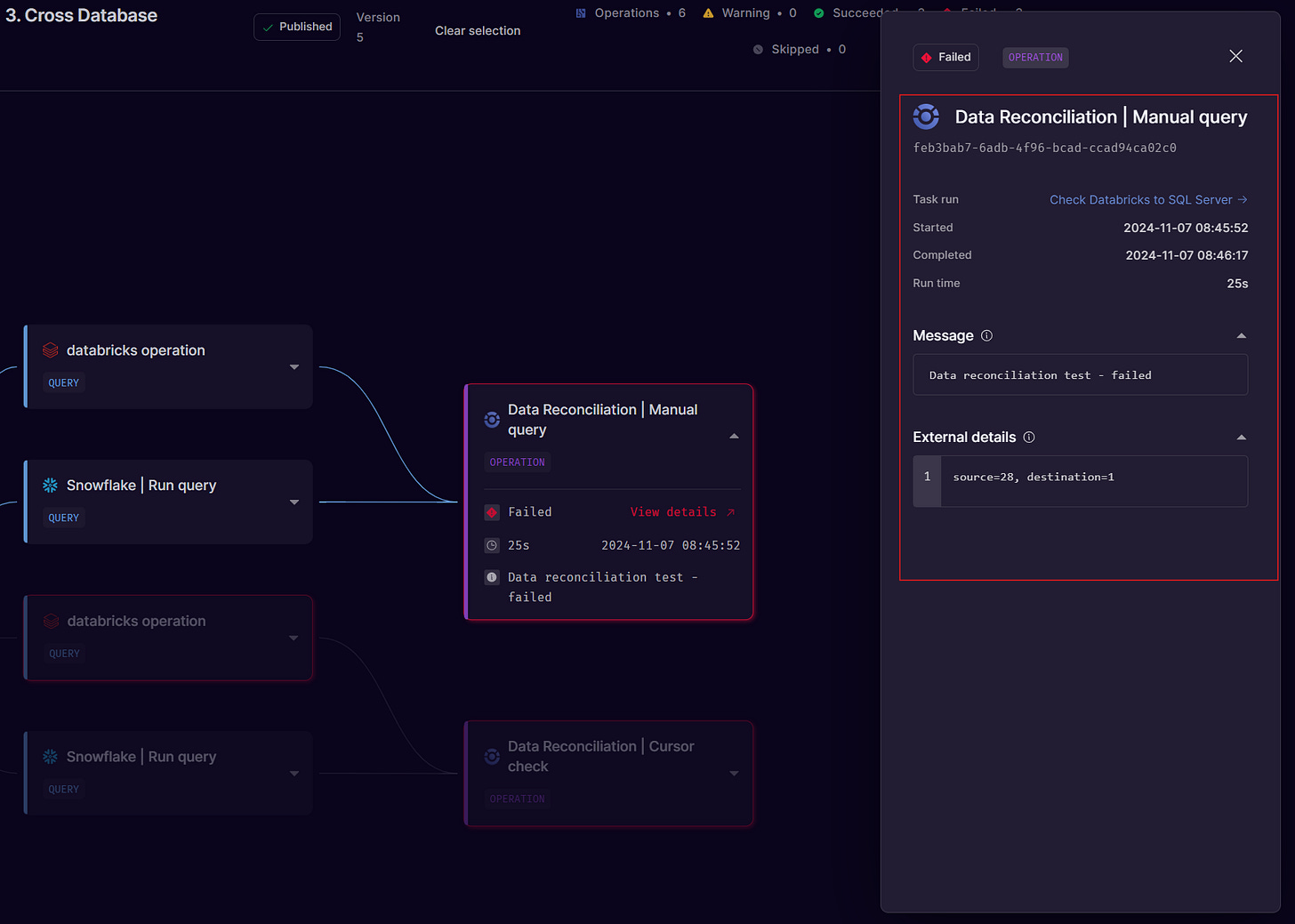Click the Version 5 label
The height and width of the screenshot is (924, 1295).
pos(378,27)
